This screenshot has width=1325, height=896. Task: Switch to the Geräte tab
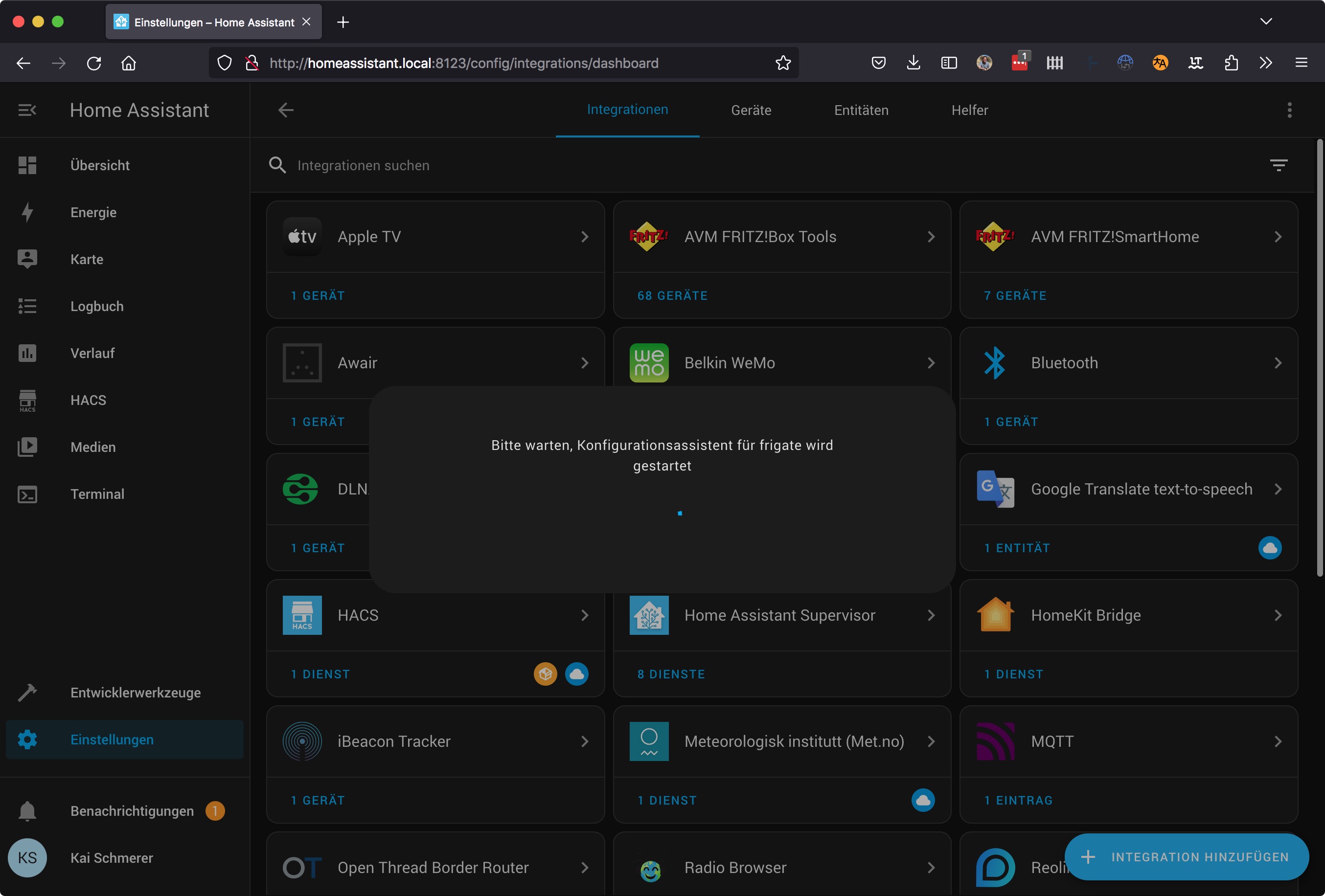tap(751, 110)
